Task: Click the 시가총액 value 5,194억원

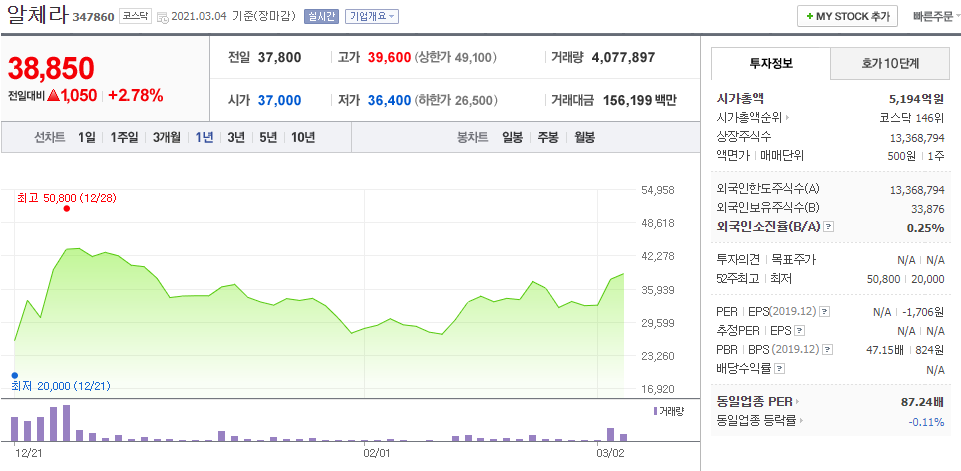Action: coord(916,98)
